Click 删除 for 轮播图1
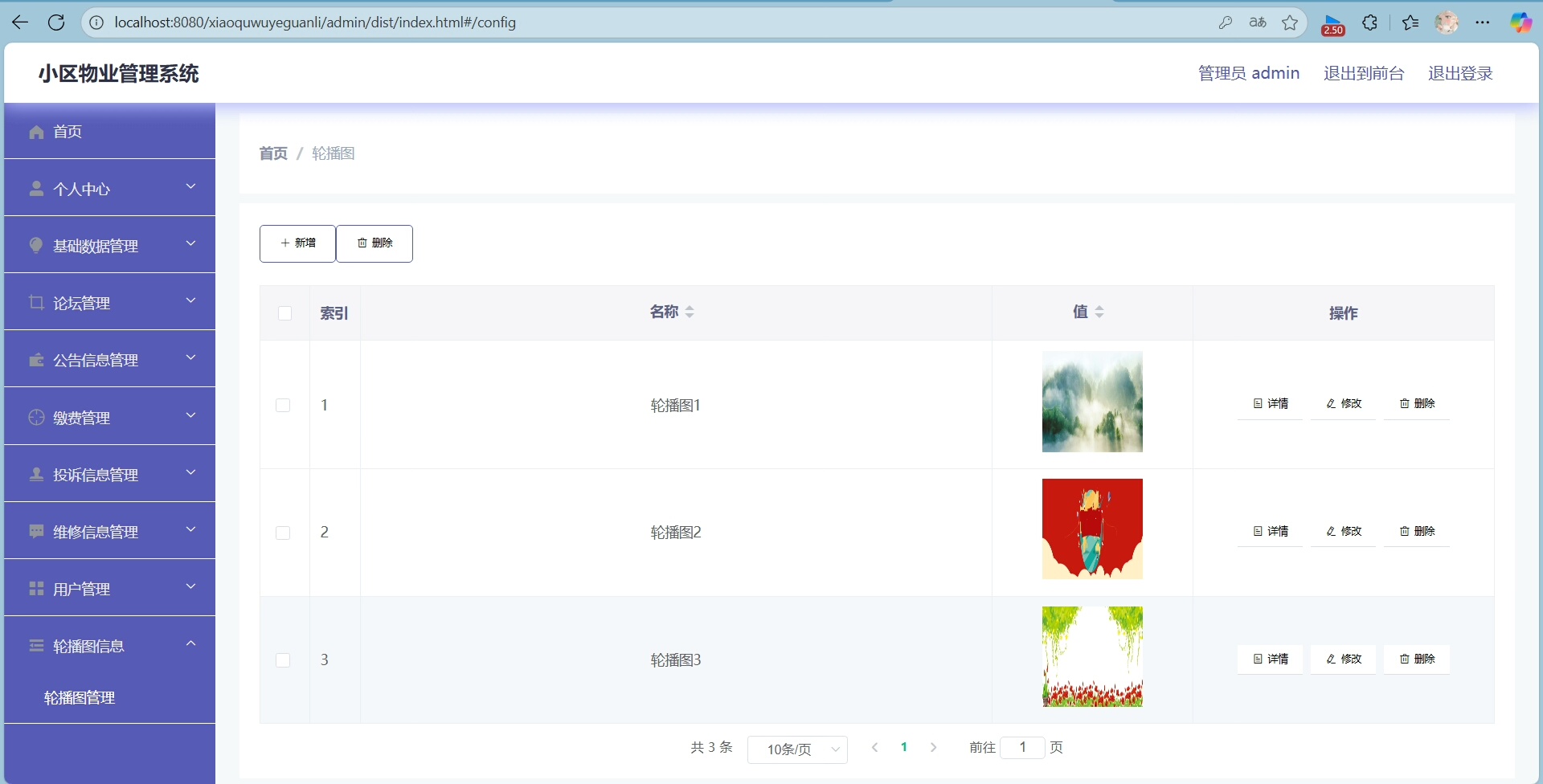Screen dimensions: 1543x784 (x=1417, y=404)
